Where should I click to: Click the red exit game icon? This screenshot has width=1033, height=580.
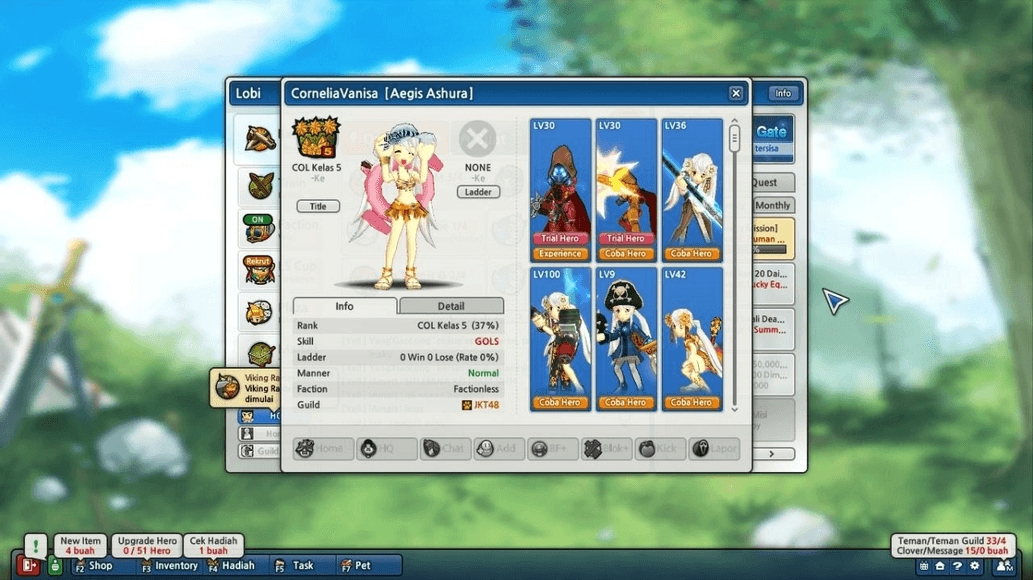click(27, 566)
